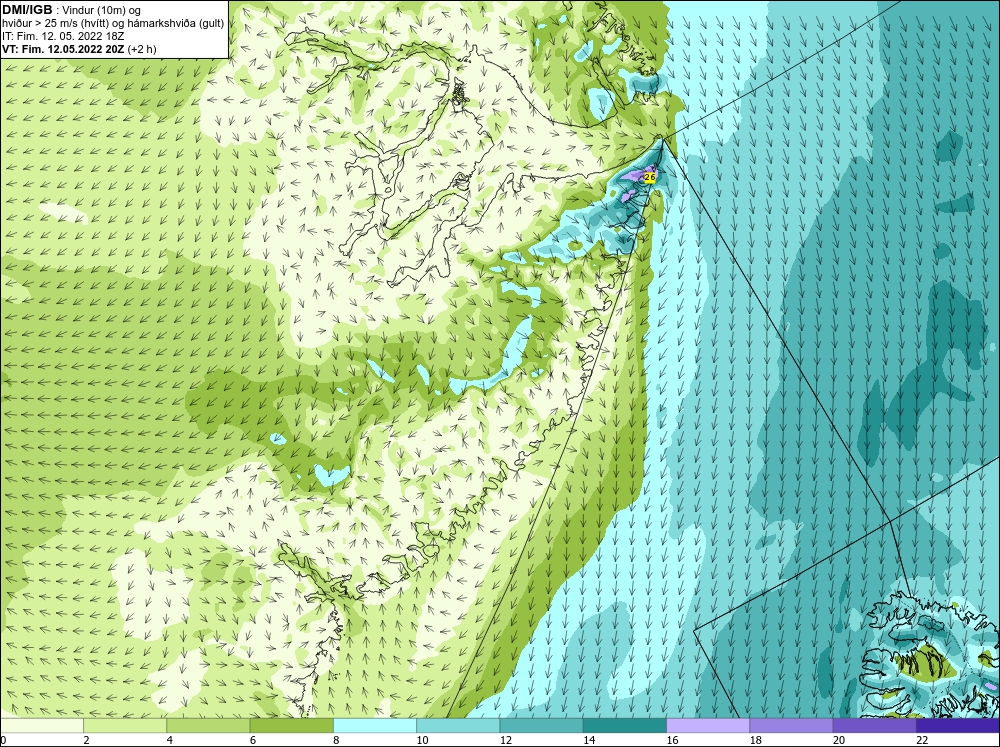Click the legend scale label '22'
The image size is (1000, 747).
pyautogui.click(x=922, y=740)
